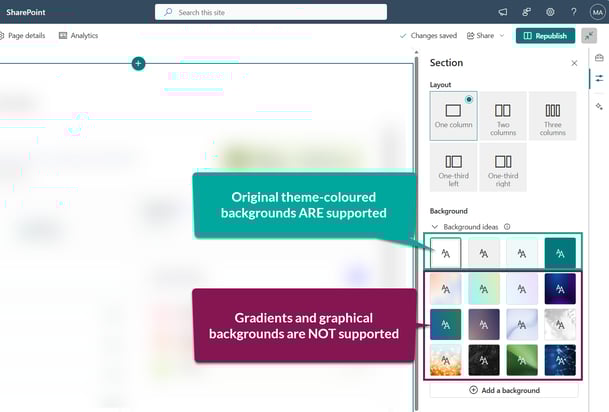Viewport: 609px width, 412px height.
Task: Open the SharePoint settings gear
Action: point(550,12)
